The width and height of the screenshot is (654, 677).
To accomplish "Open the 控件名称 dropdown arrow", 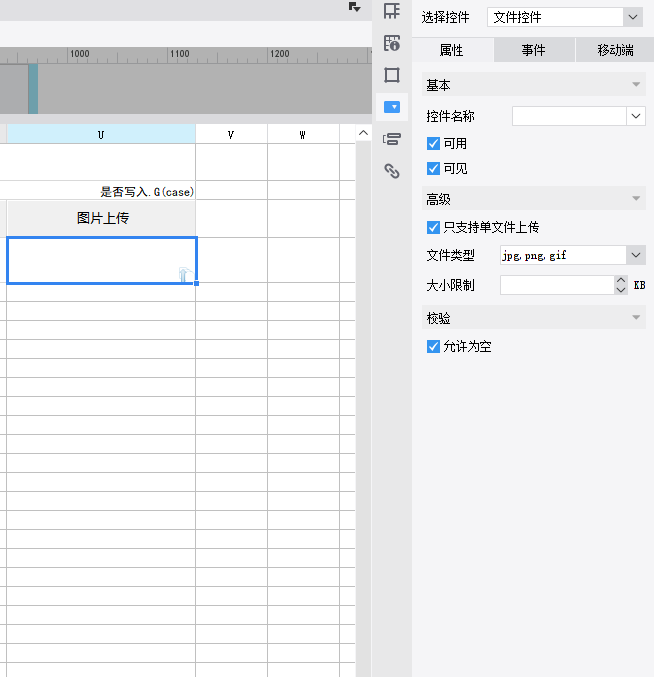I will [635, 116].
